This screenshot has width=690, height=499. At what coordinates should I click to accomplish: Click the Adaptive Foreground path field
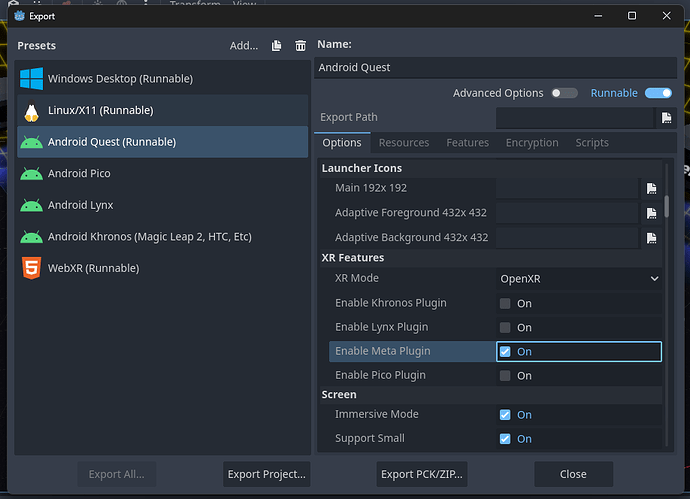tap(568, 213)
